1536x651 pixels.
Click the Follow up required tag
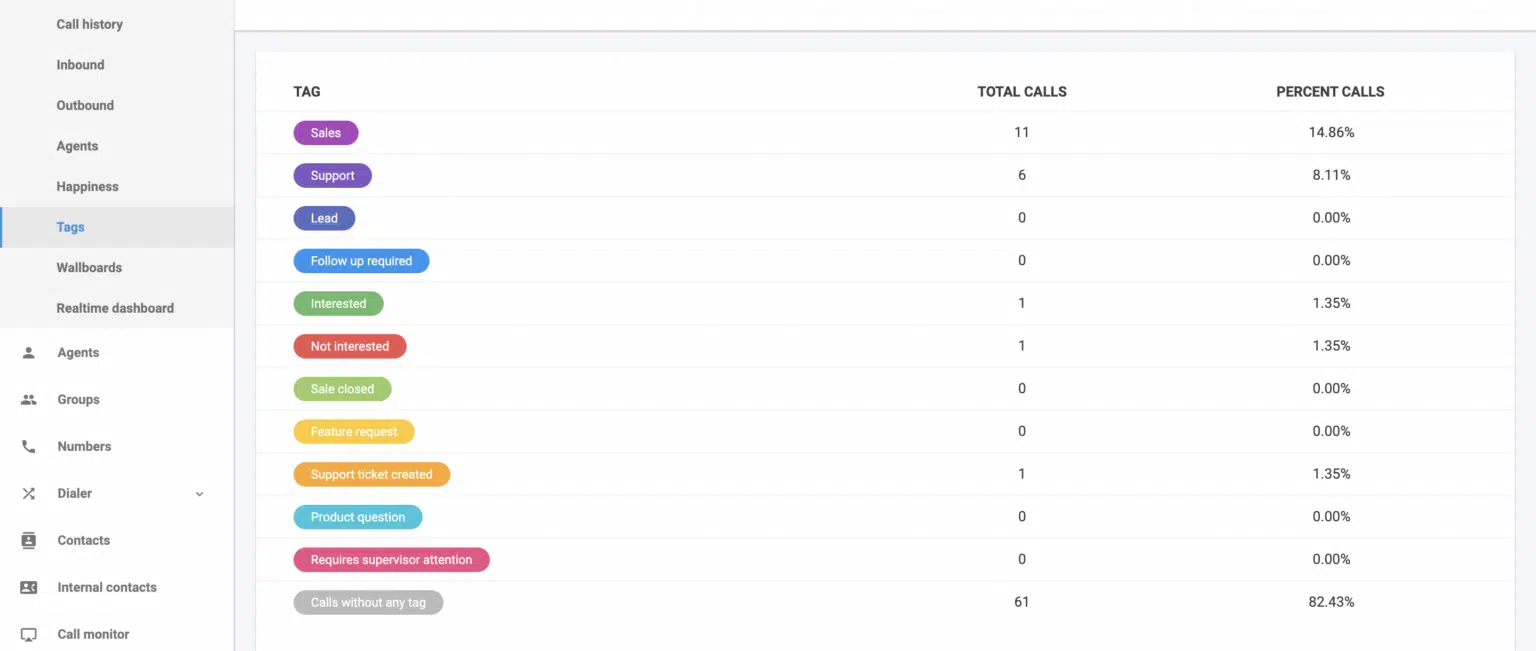(x=361, y=261)
